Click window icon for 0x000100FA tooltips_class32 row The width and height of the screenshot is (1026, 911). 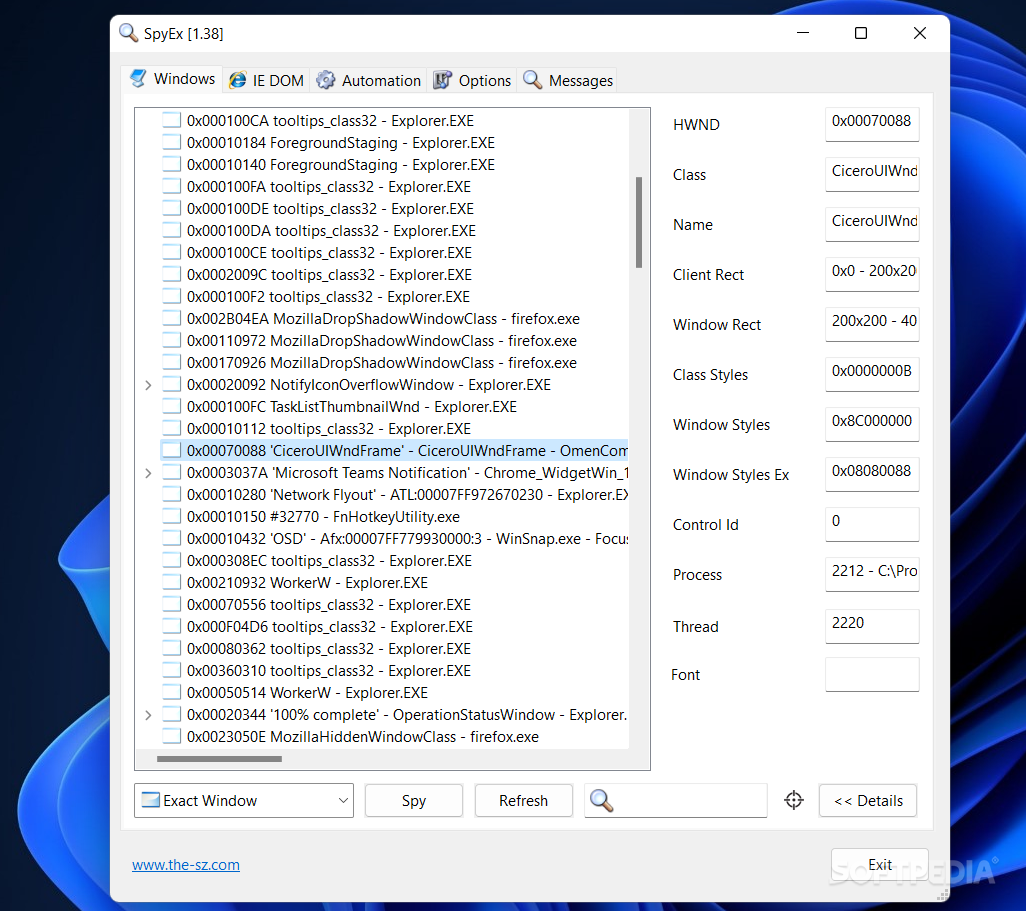[x=171, y=187]
